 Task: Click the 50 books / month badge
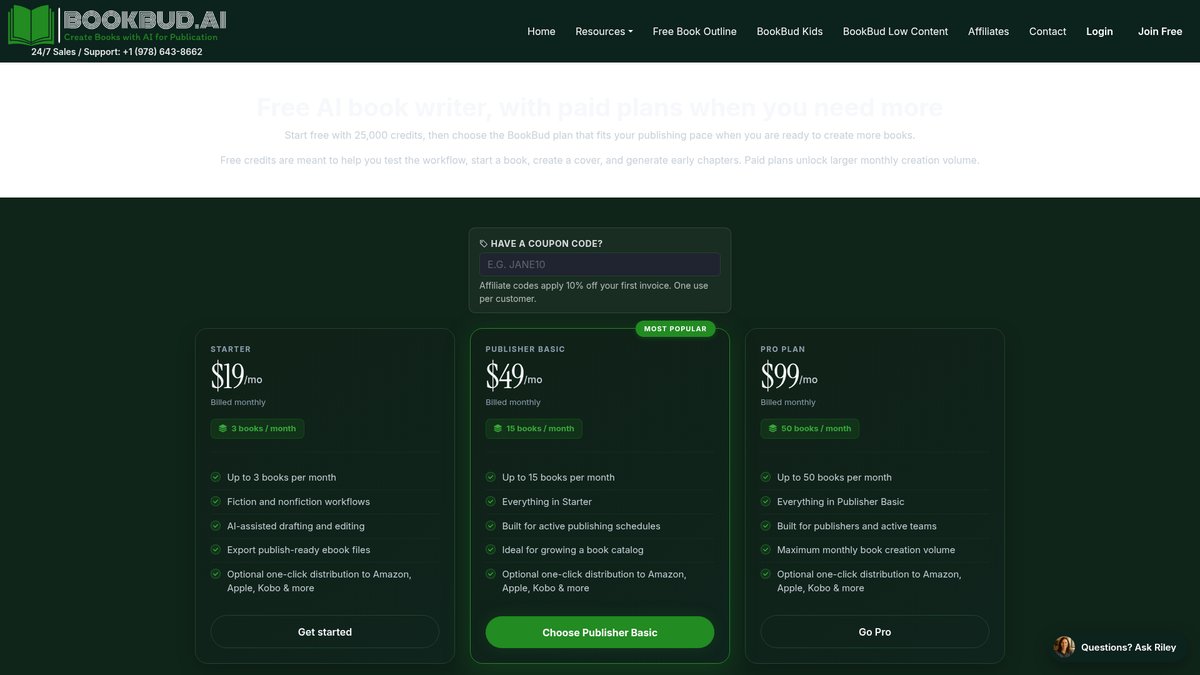click(x=810, y=428)
